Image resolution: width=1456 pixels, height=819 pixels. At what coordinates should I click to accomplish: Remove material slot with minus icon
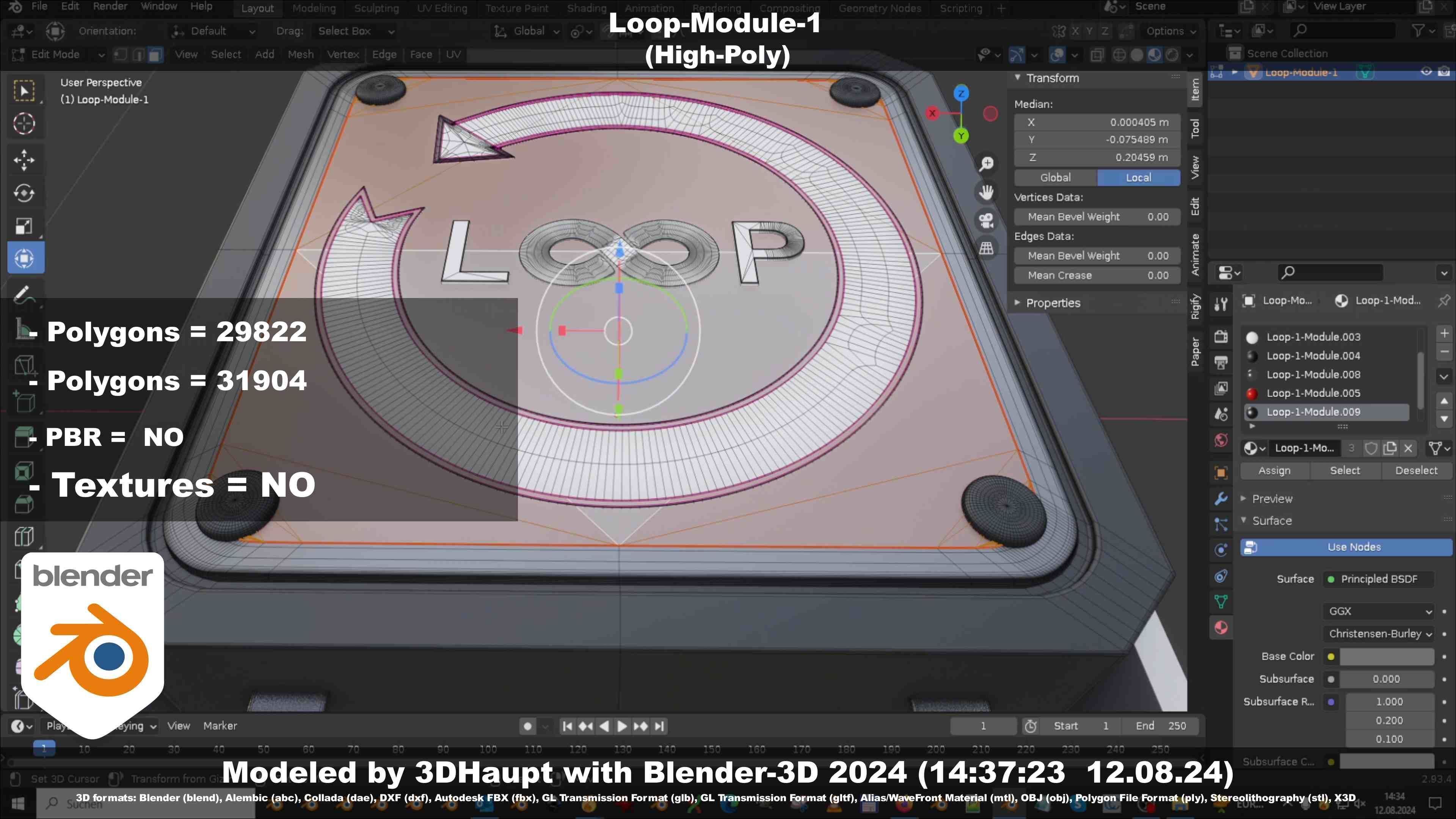[1444, 351]
